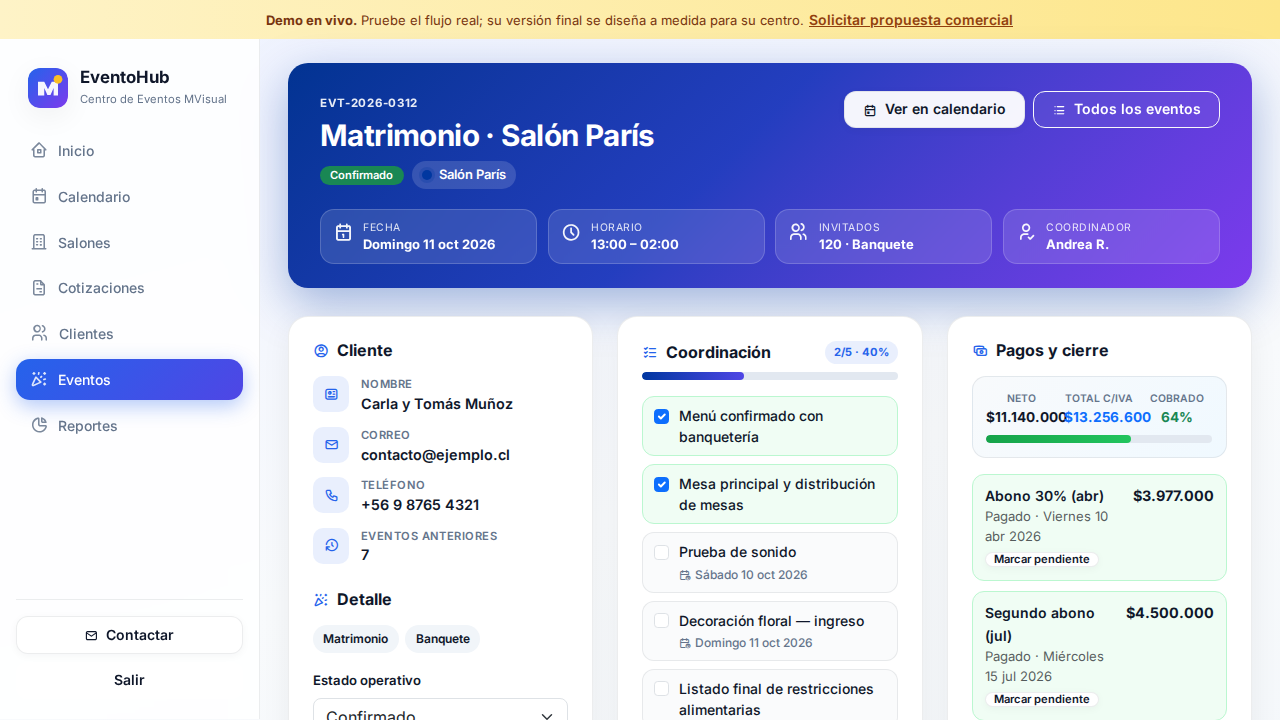Click the green Cobrado 64% progress bar
The image size is (1280, 720).
pos(1099,439)
